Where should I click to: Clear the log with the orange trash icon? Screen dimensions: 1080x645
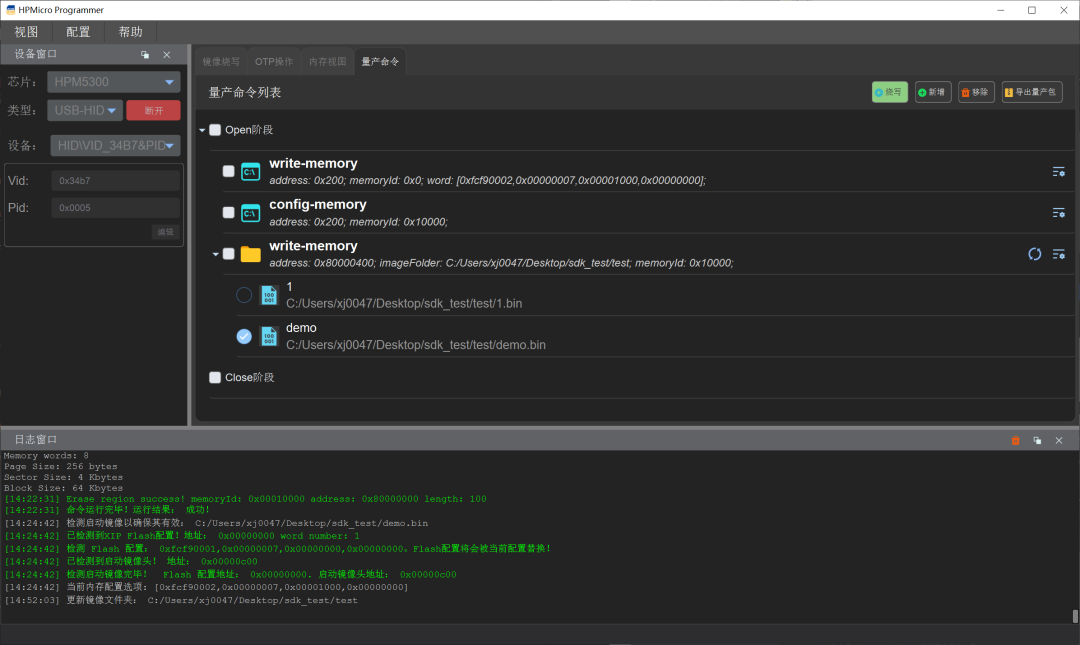[x=1015, y=440]
